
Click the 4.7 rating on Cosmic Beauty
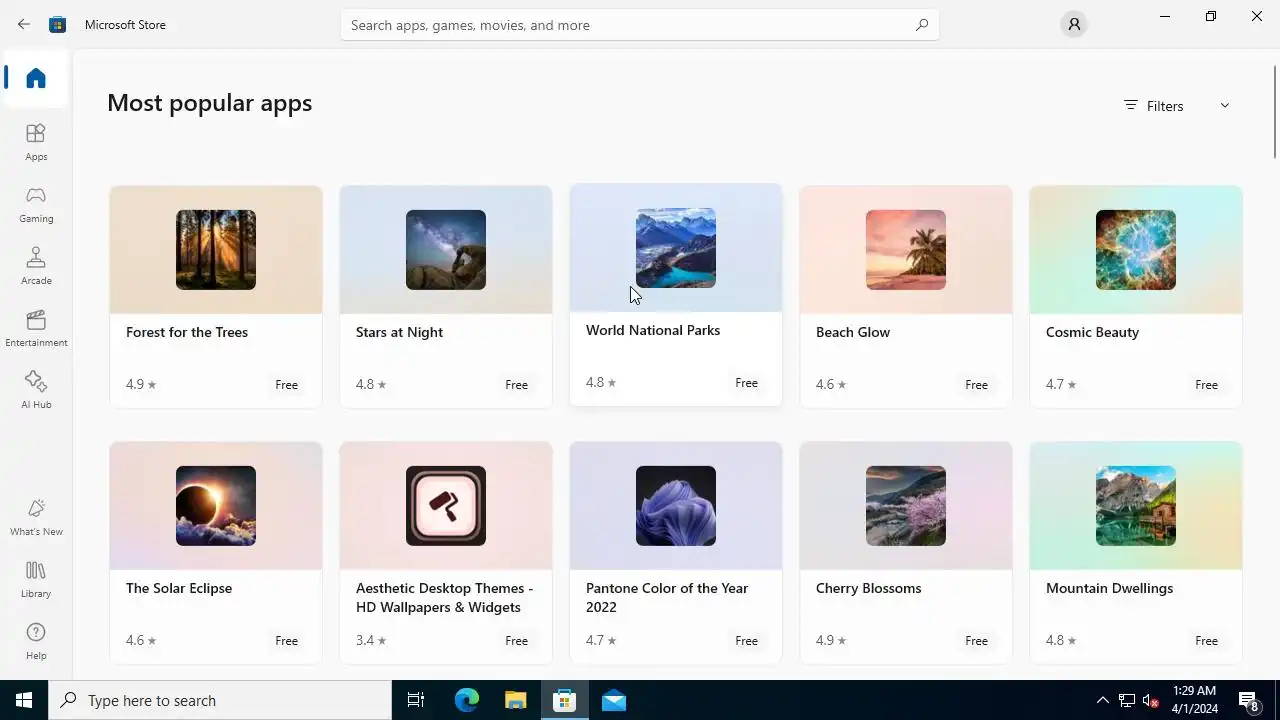(1061, 385)
